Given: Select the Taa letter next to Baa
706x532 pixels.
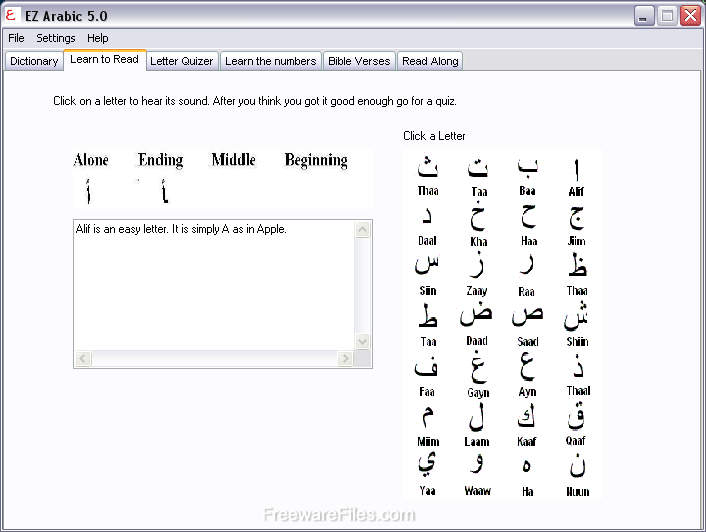Looking at the screenshot, I should pos(478,167).
